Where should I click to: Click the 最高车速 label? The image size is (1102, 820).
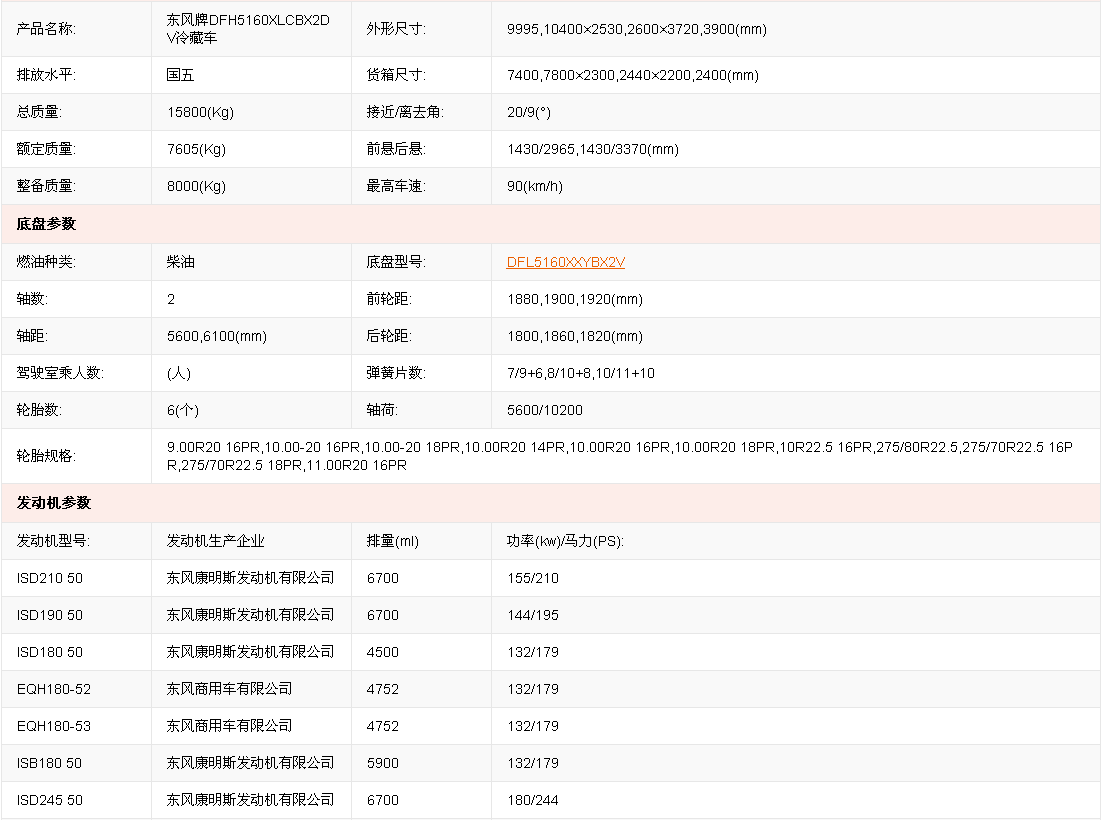(396, 186)
